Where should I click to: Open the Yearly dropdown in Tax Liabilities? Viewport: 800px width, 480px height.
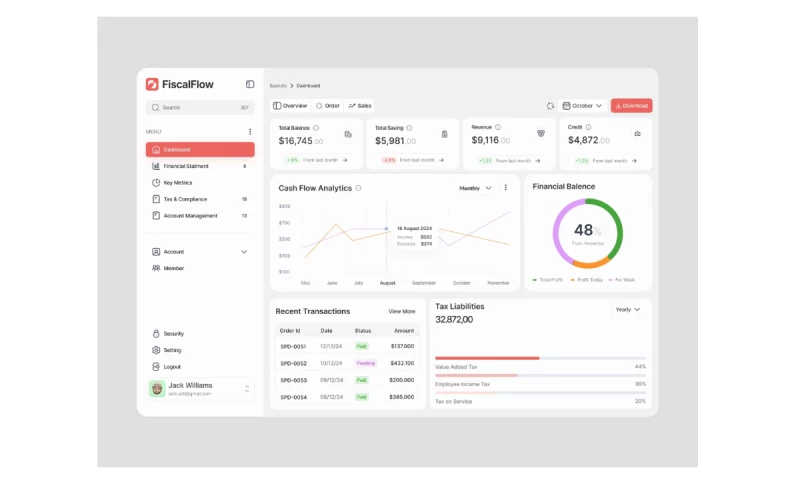point(628,310)
